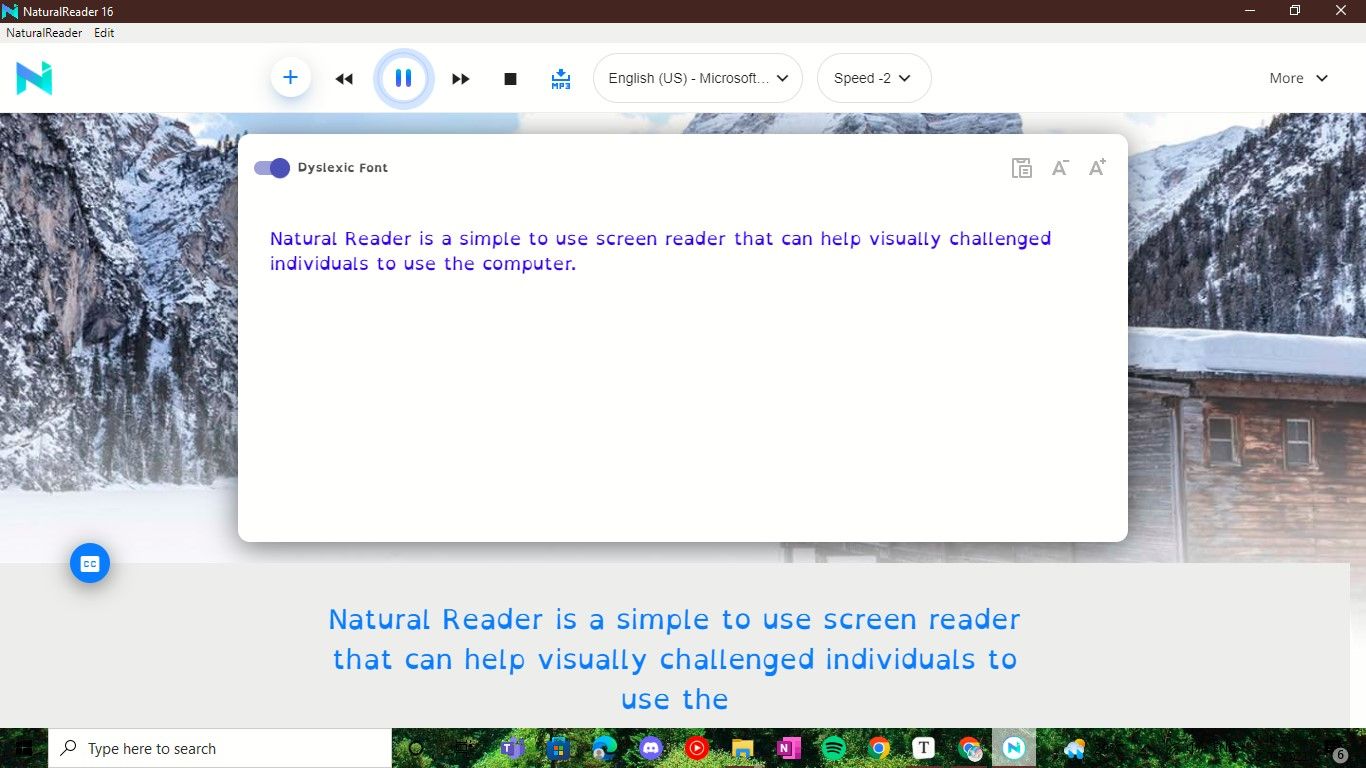The width and height of the screenshot is (1366, 768).
Task: Launch Microsoft Edge from the taskbar
Action: click(x=604, y=748)
